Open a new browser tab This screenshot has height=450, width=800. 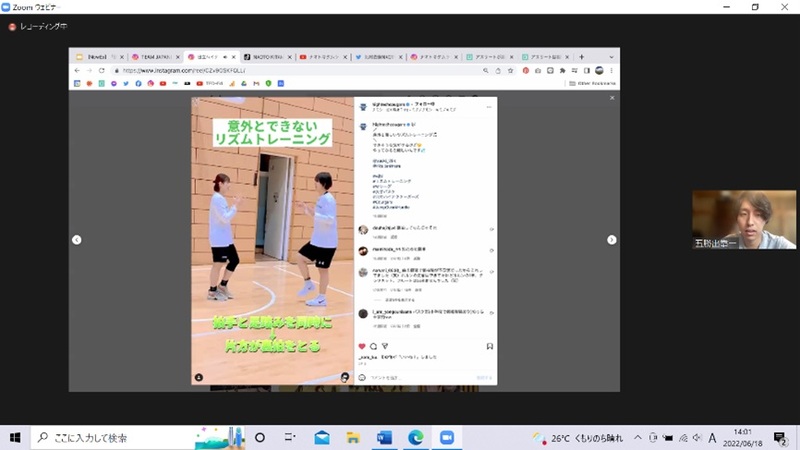coord(582,57)
